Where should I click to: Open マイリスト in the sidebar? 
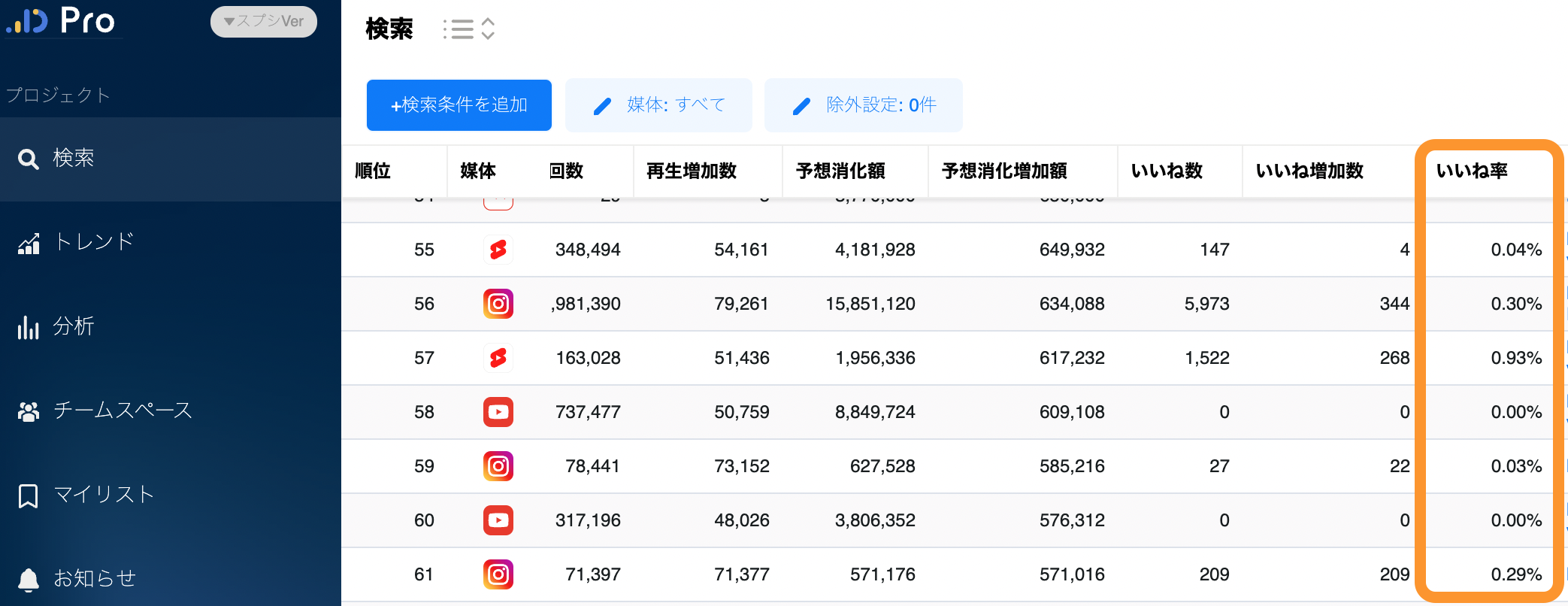click(104, 495)
